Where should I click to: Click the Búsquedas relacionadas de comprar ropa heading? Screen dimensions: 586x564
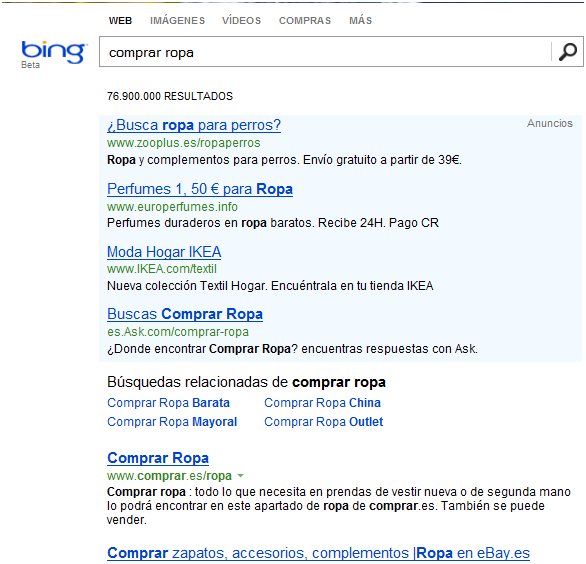(x=246, y=382)
